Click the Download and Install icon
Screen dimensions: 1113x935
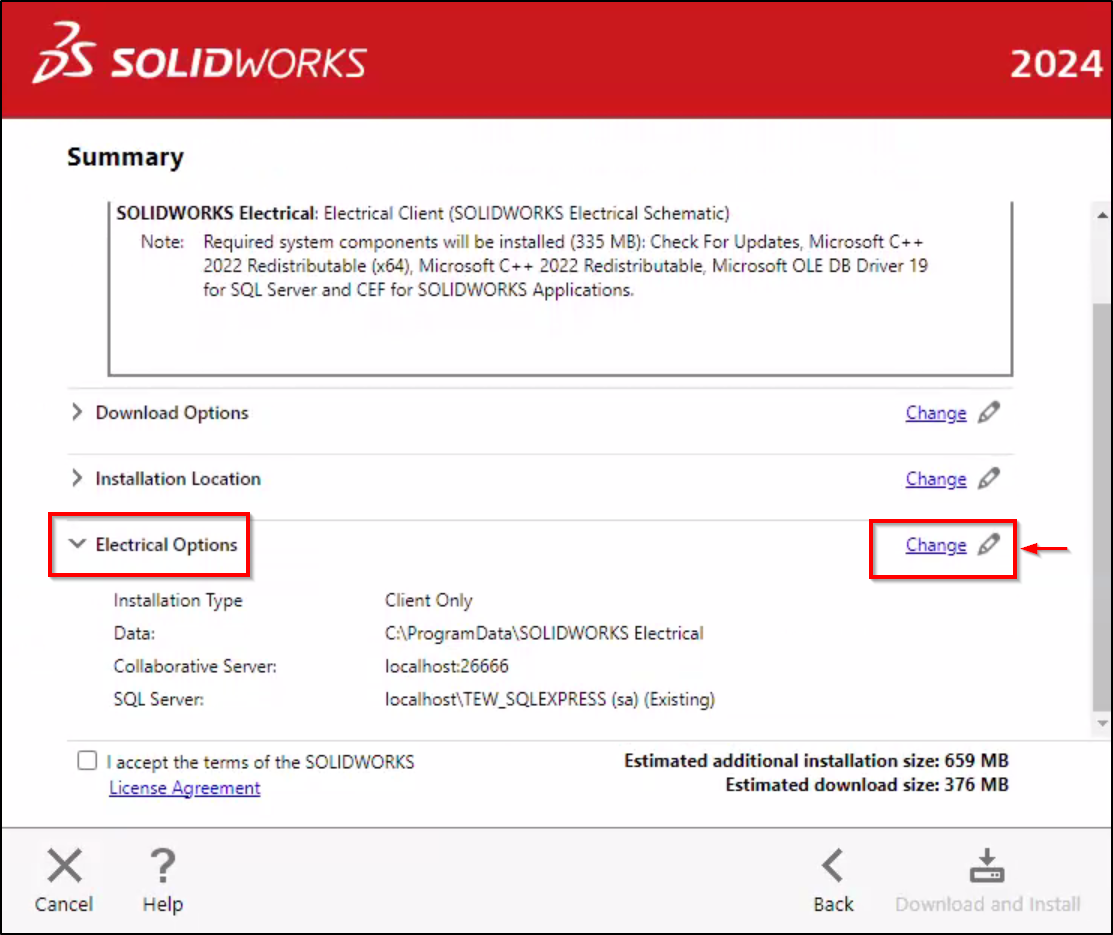pyautogui.click(x=987, y=865)
